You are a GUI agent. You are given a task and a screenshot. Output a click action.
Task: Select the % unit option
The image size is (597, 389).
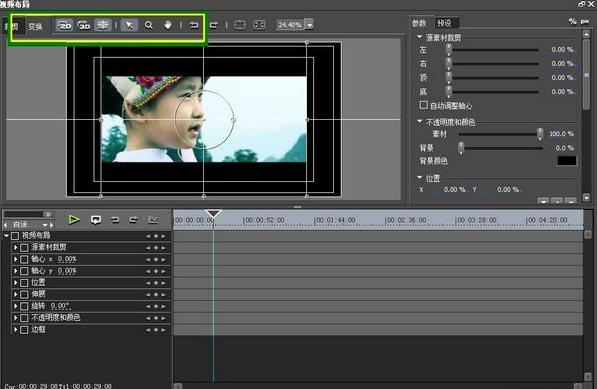tap(572, 21)
